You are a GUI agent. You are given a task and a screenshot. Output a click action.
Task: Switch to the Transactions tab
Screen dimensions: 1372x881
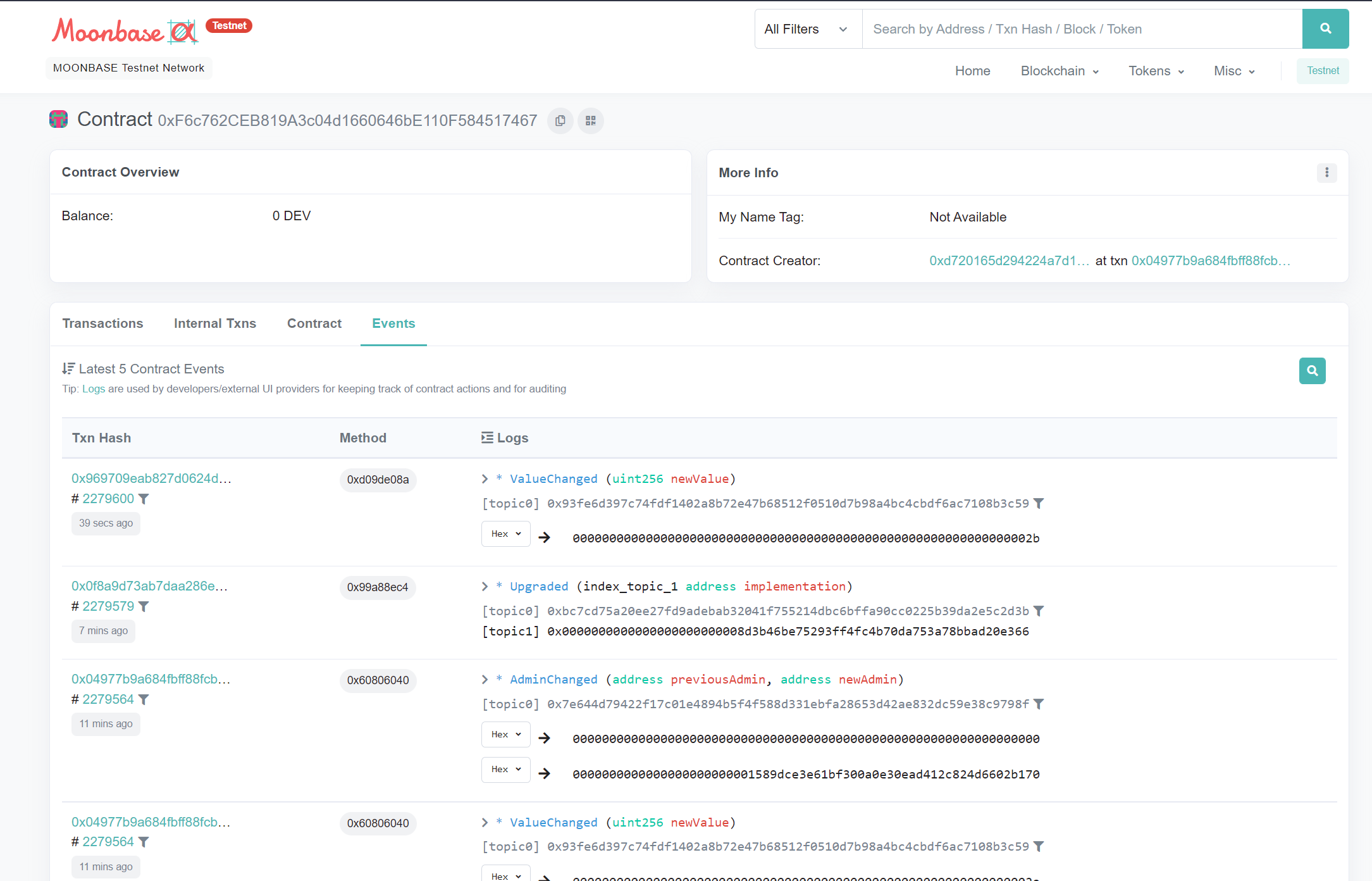coord(102,323)
